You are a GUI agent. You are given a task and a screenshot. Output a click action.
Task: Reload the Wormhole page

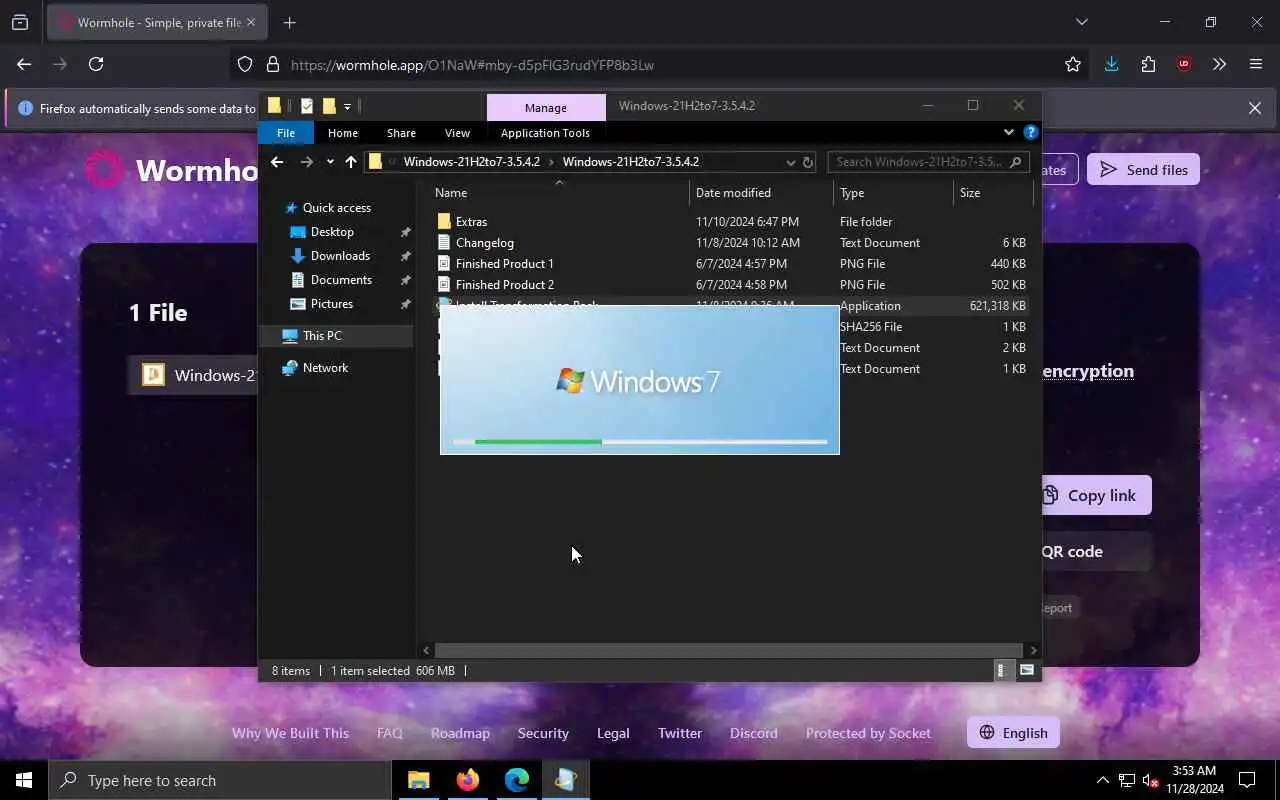pyautogui.click(x=96, y=64)
